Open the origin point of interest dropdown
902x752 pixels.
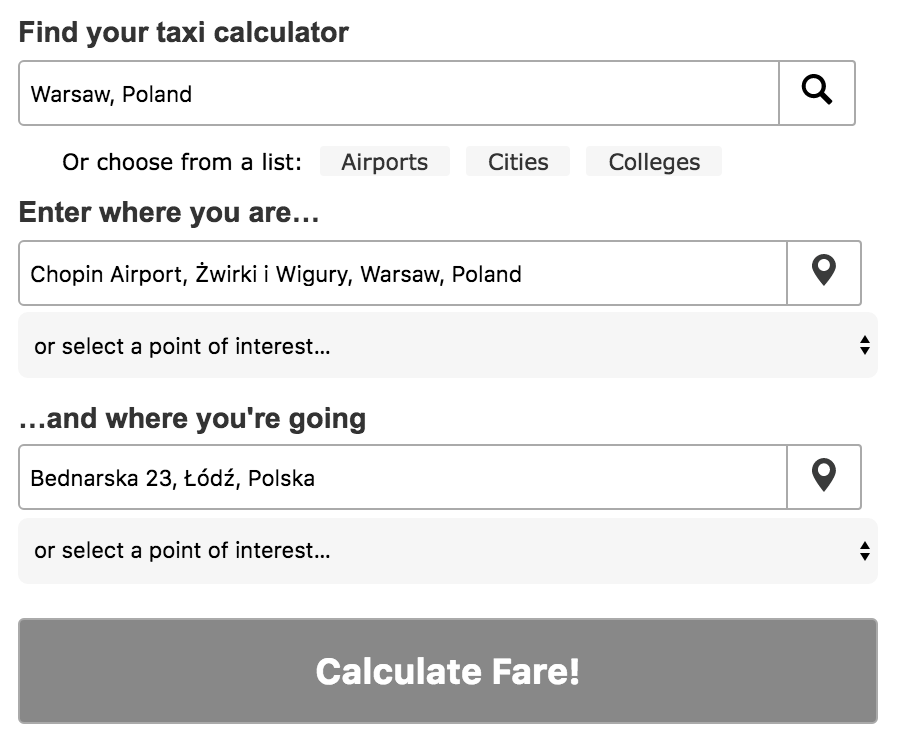(x=448, y=345)
